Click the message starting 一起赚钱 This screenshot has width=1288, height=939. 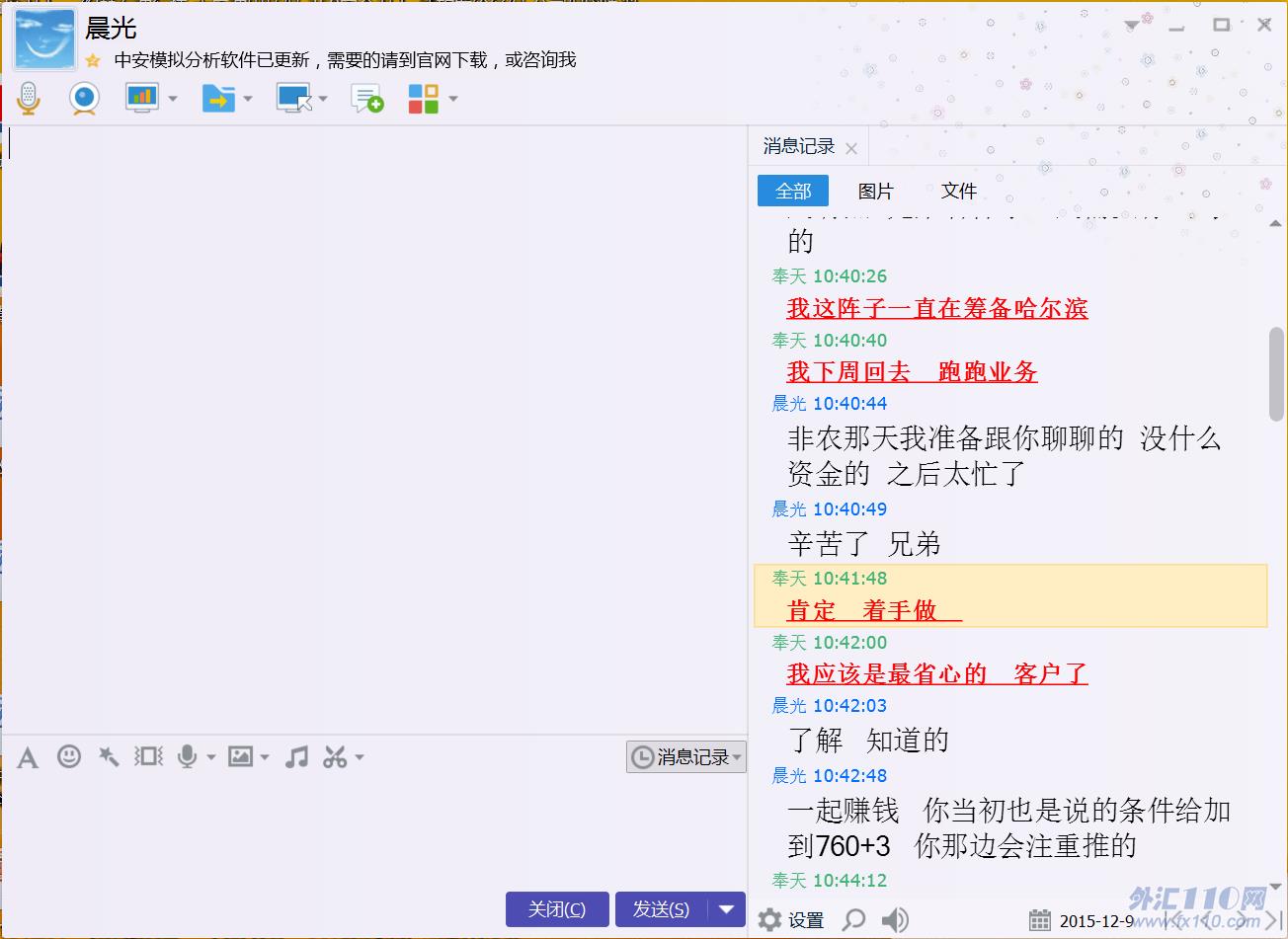pos(1009,828)
